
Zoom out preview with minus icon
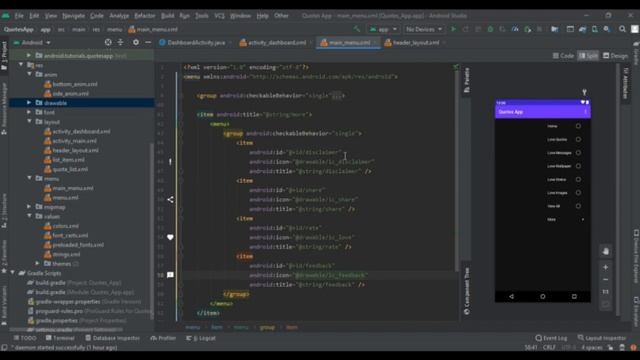click(x=606, y=280)
